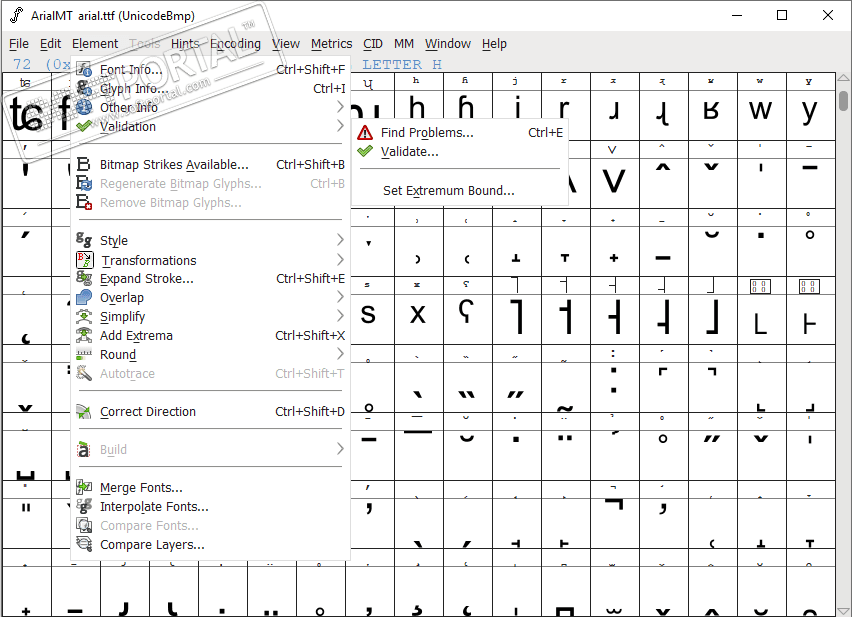852x617 pixels.
Task: Select the glyph cell for letter s
Action: pyautogui.click(x=371, y=318)
